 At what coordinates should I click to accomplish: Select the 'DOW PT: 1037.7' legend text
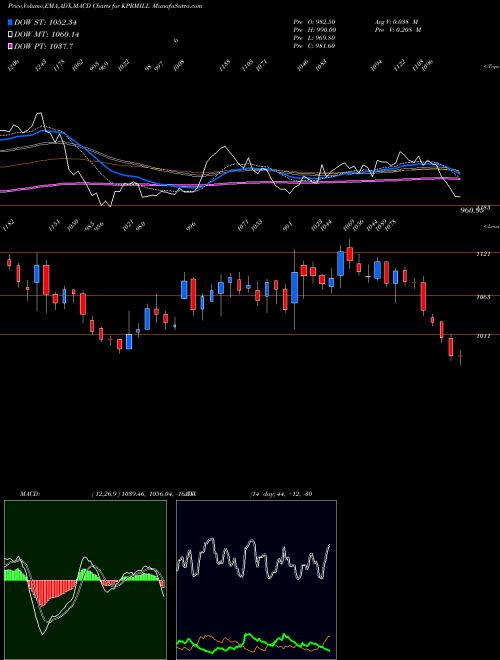click(x=44, y=46)
